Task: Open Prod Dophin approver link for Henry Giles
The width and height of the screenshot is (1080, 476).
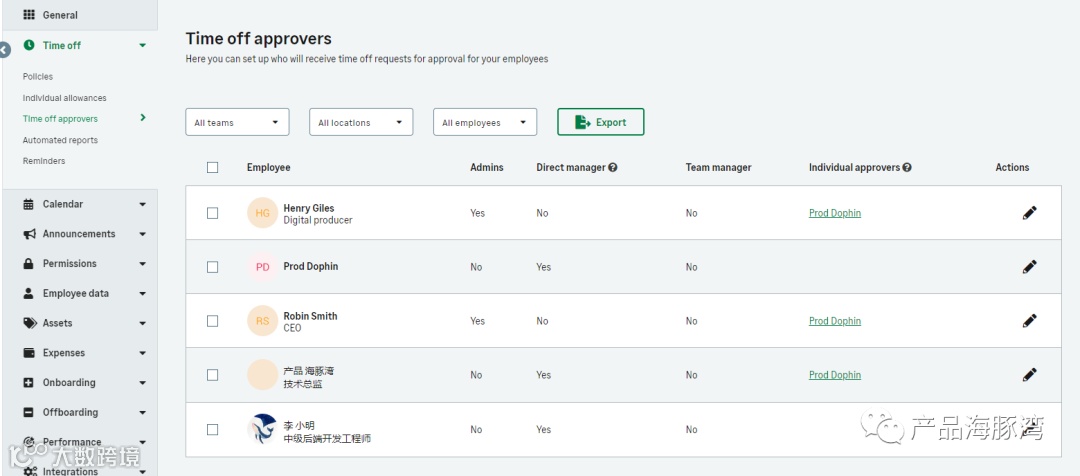Action: [x=834, y=213]
